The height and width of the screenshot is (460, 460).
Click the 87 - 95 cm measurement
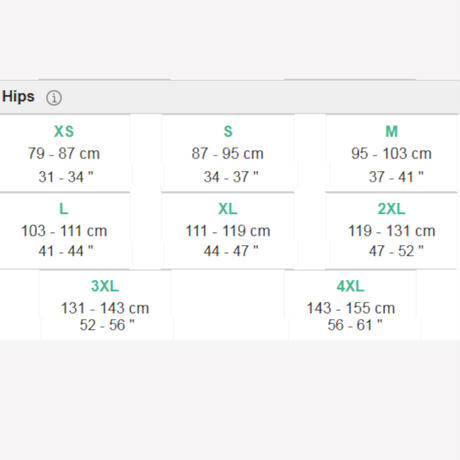coord(228,154)
